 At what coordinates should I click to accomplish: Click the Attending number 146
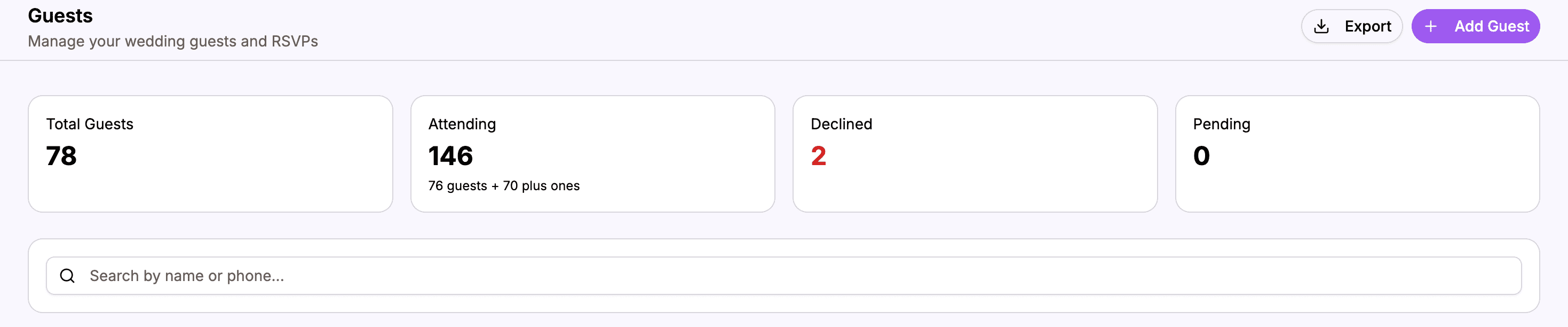tap(450, 157)
